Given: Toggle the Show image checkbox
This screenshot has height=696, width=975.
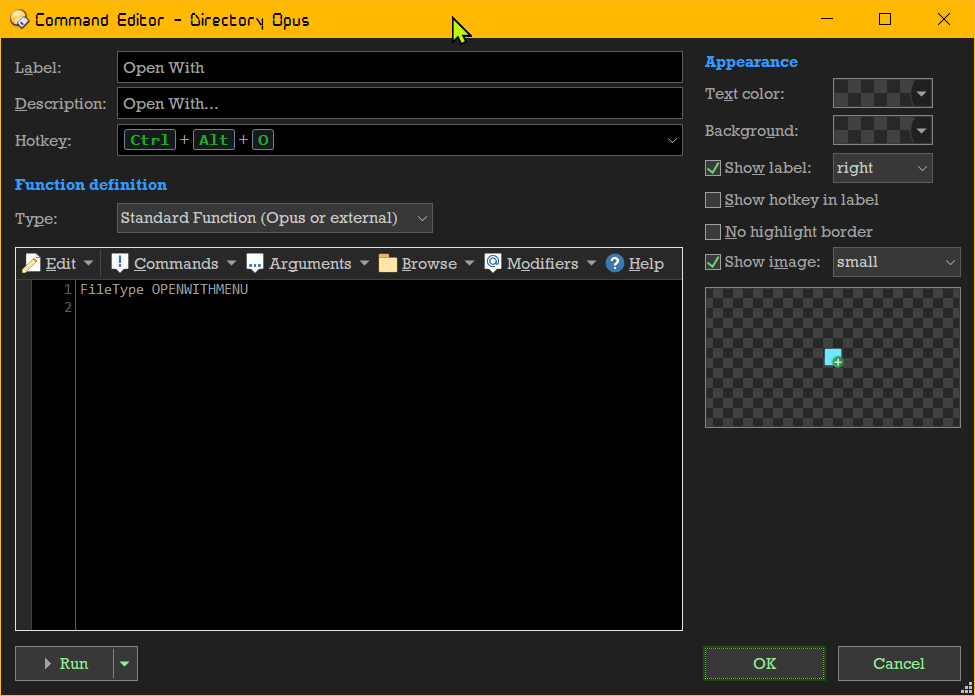Looking at the screenshot, I should (713, 262).
